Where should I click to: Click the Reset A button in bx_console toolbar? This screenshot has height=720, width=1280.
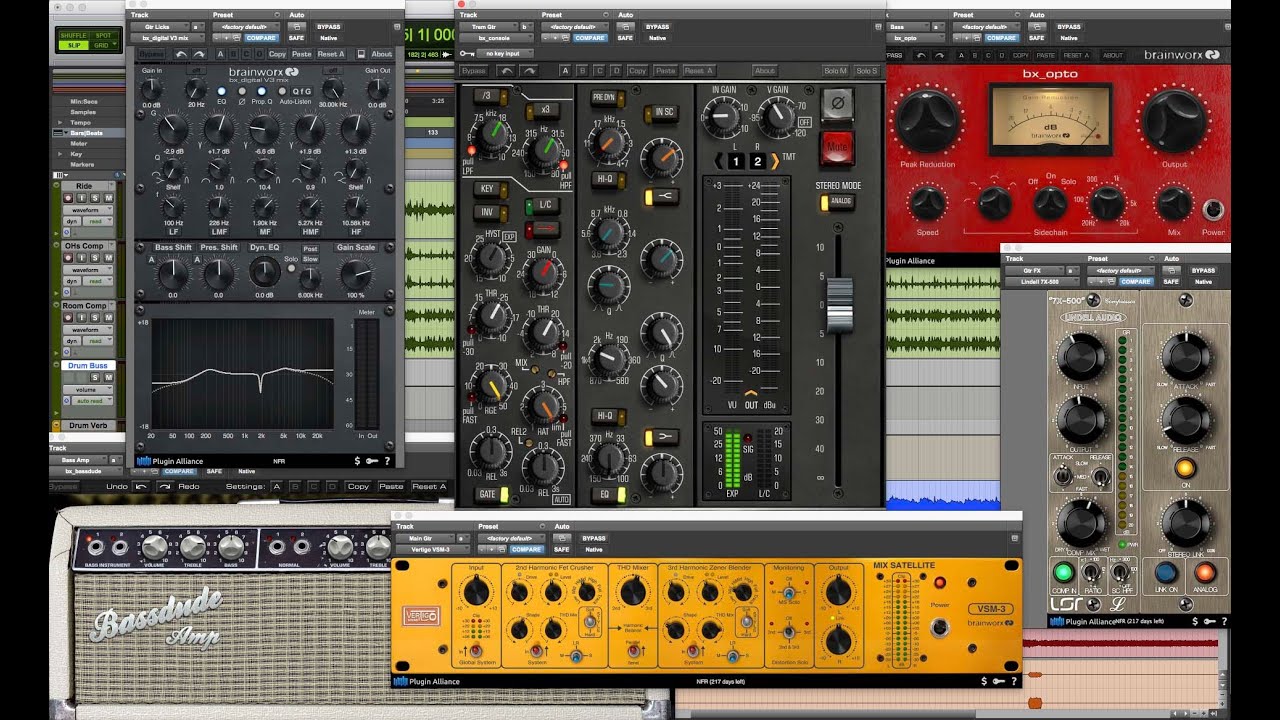pyautogui.click(x=698, y=71)
